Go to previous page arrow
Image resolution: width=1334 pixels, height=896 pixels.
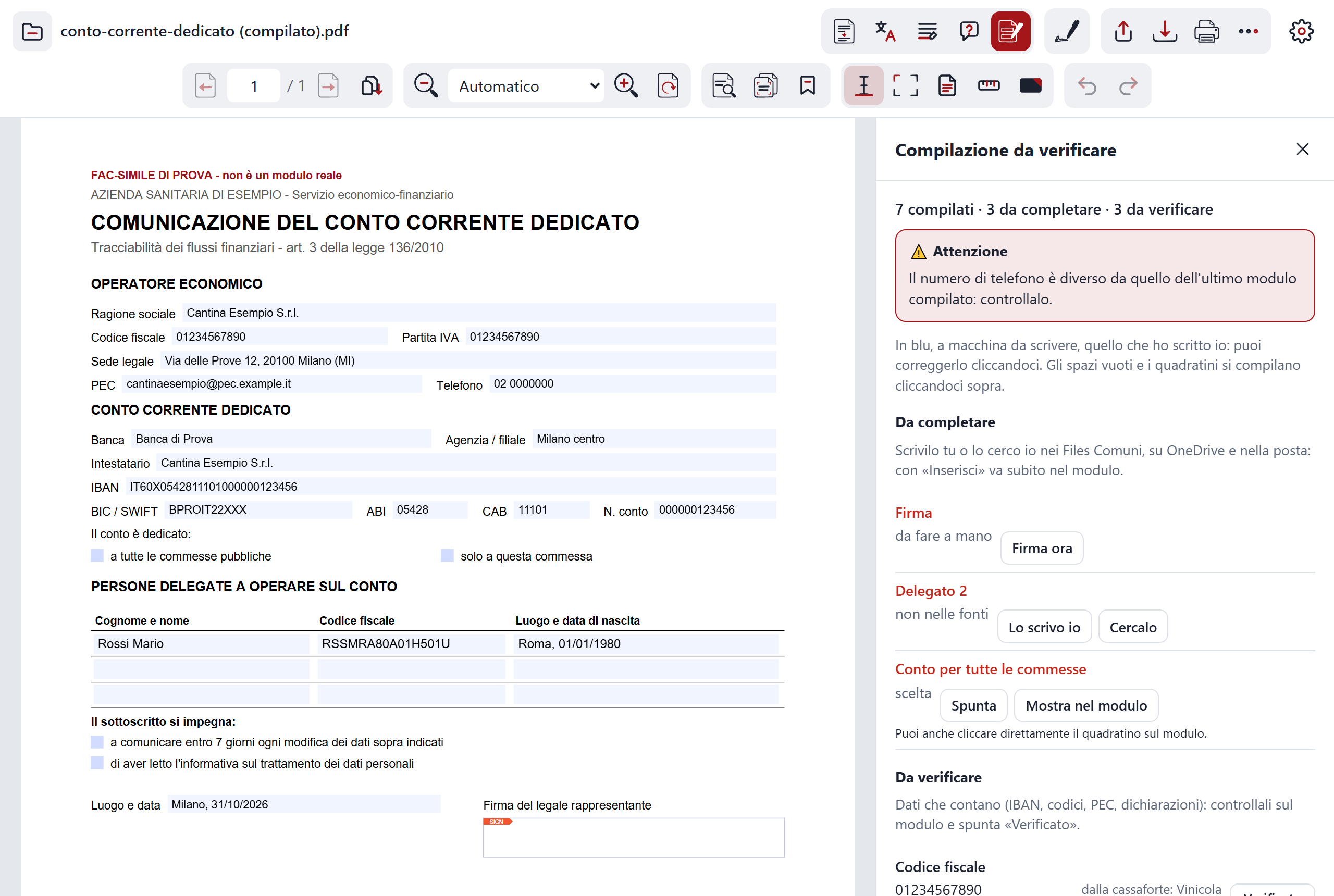click(x=205, y=86)
